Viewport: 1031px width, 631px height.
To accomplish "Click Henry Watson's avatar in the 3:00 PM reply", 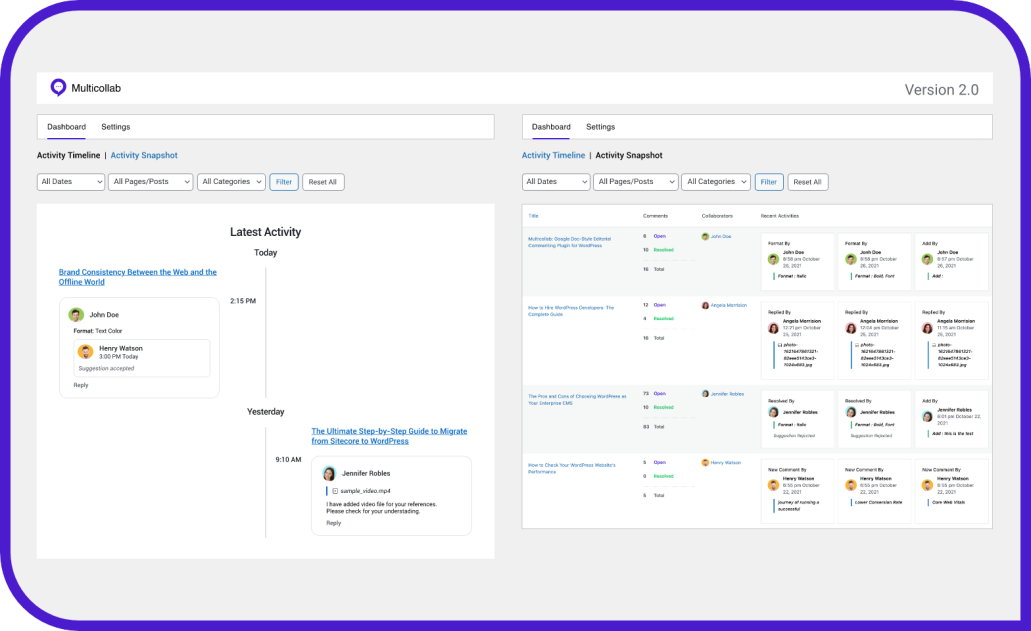I will (x=85, y=352).
